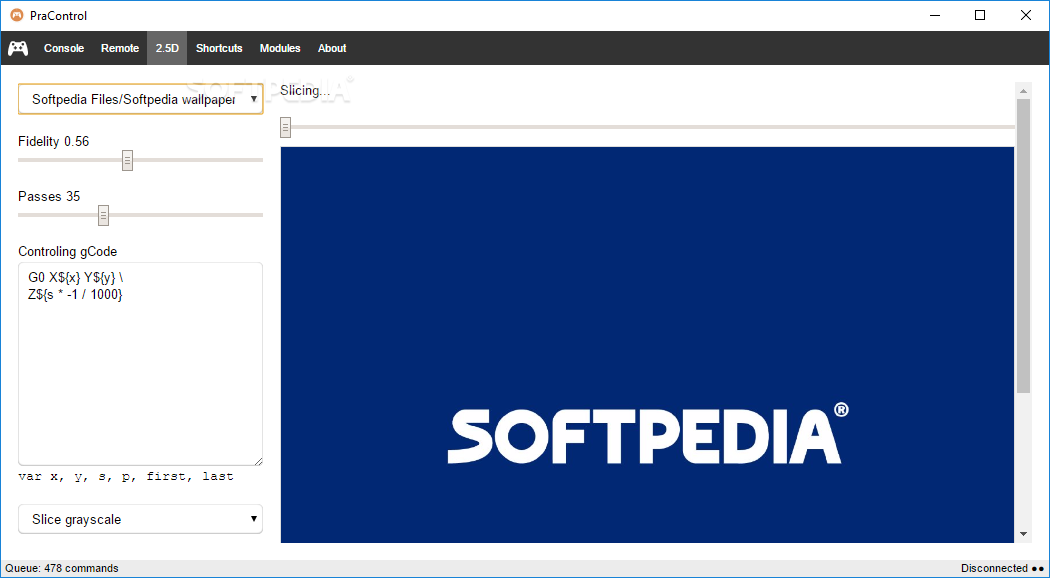The width and height of the screenshot is (1050, 578).
Task: Click the Controling gCode label
Action: click(68, 252)
